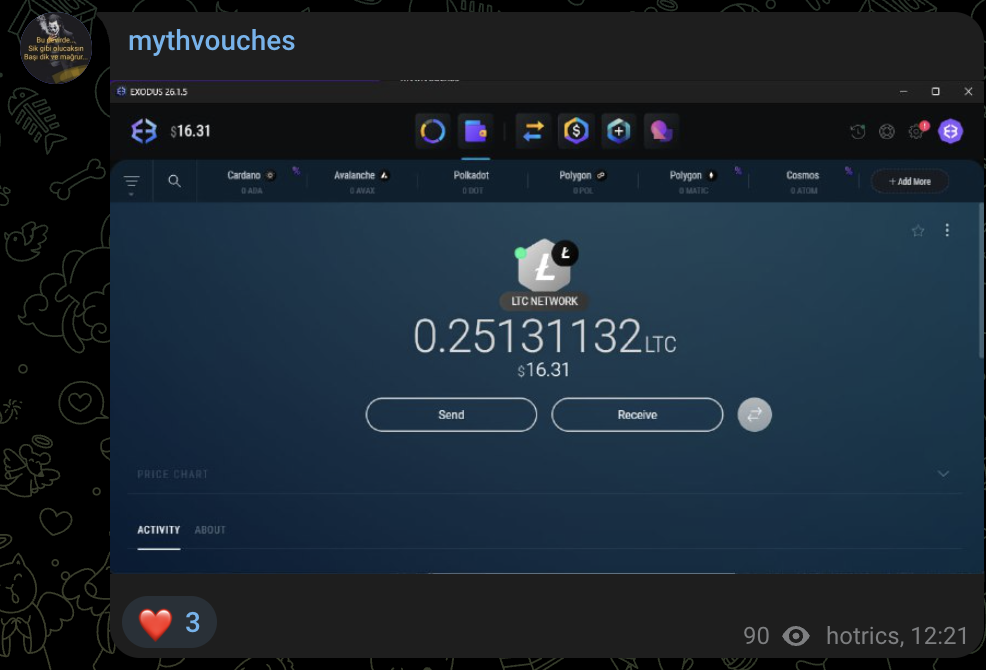This screenshot has width=986, height=670.
Task: Click the Send button
Action: point(451,415)
